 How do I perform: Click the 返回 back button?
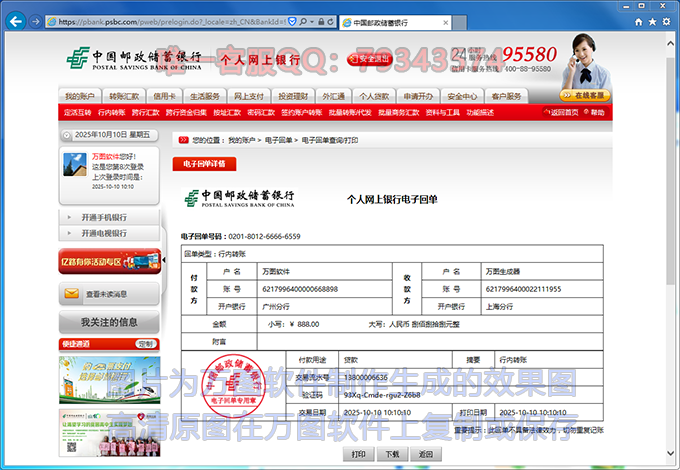425,453
